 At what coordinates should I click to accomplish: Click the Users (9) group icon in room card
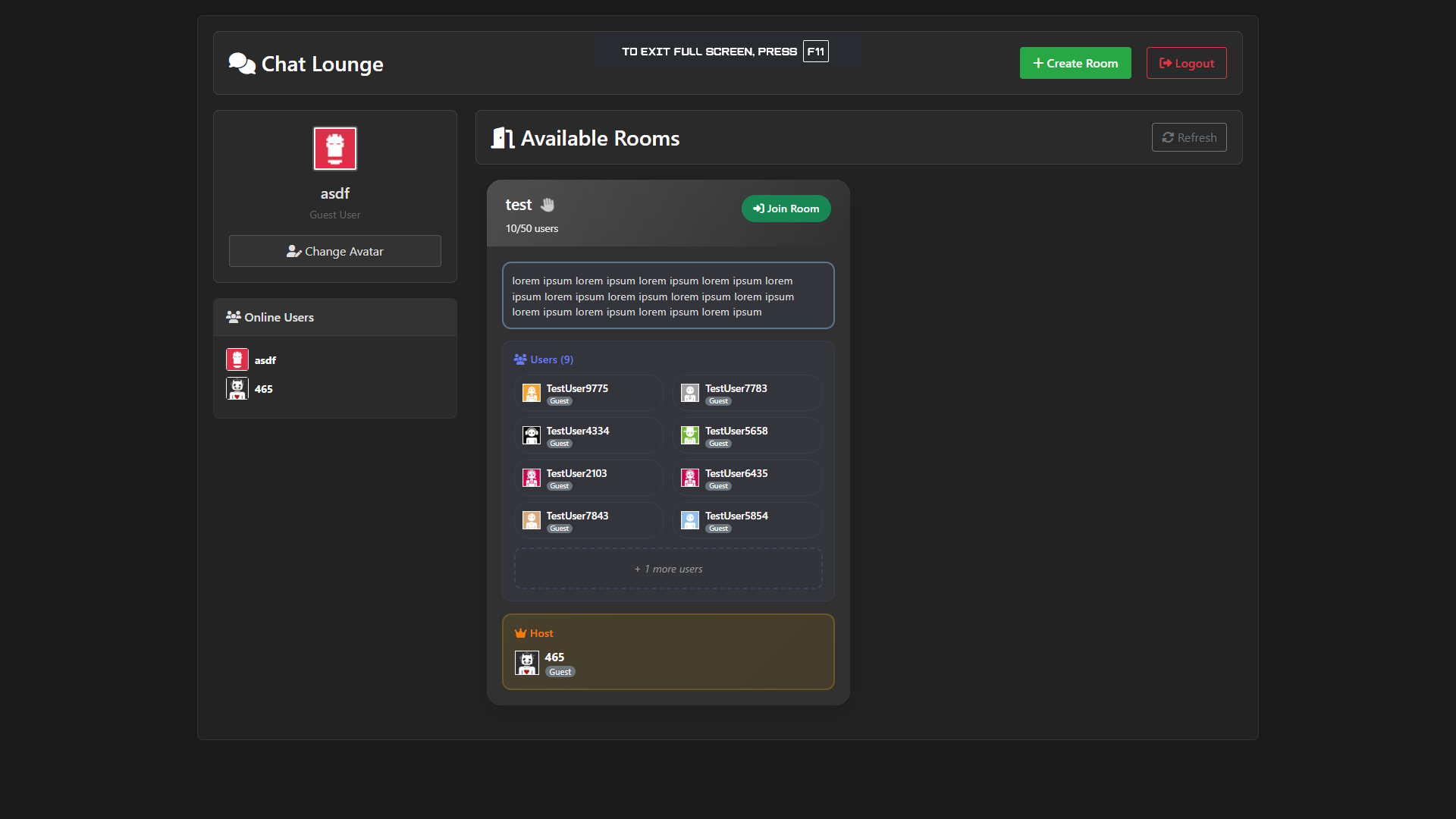[x=520, y=359]
